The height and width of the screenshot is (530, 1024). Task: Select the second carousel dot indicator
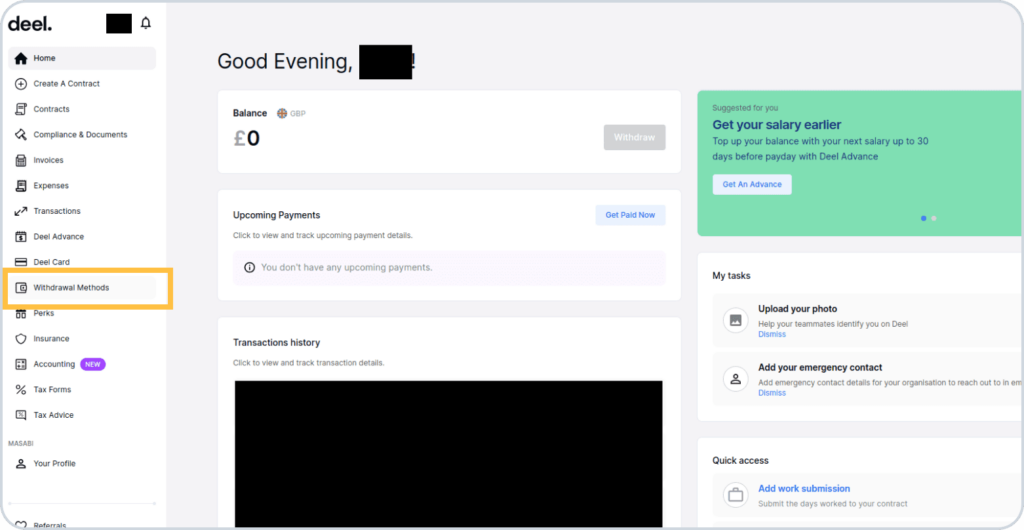point(934,219)
